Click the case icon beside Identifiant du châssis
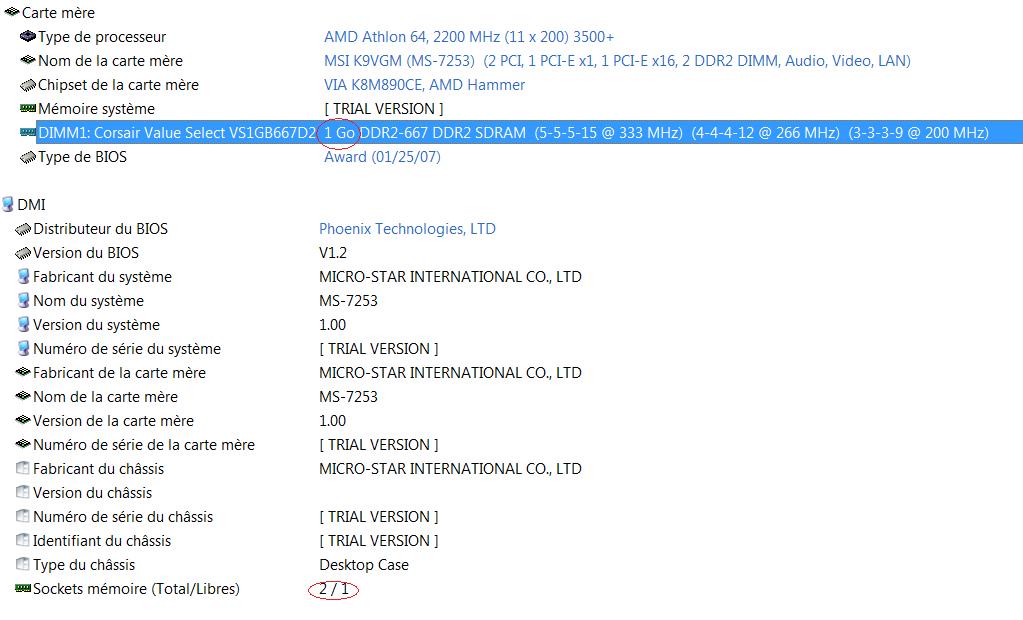The image size is (1023, 620). [23, 540]
